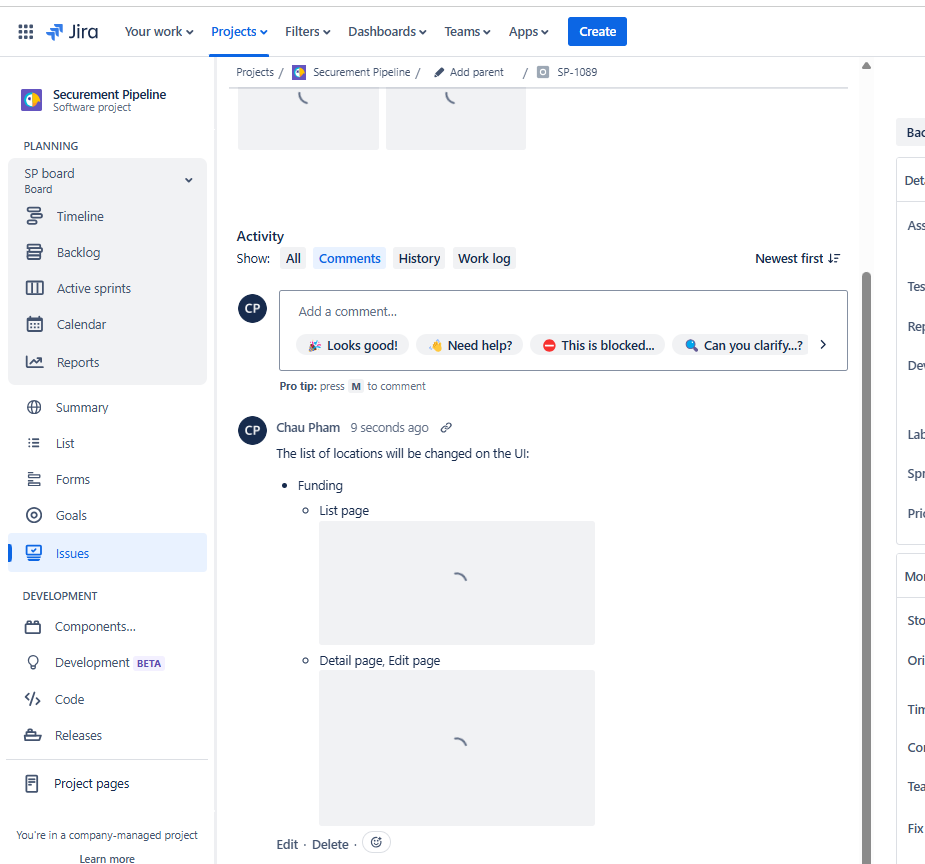Open the Detail page, Edit page image
This screenshot has width=925, height=864.
pyautogui.click(x=457, y=748)
